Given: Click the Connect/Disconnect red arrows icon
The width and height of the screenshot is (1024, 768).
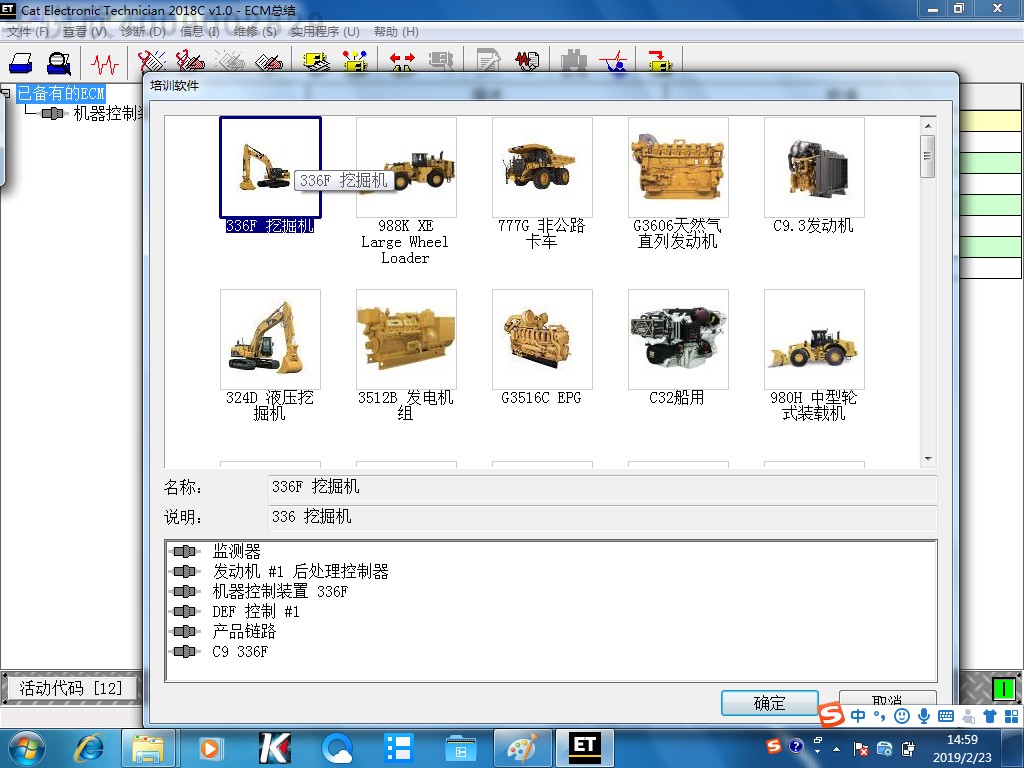Looking at the screenshot, I should [402, 62].
